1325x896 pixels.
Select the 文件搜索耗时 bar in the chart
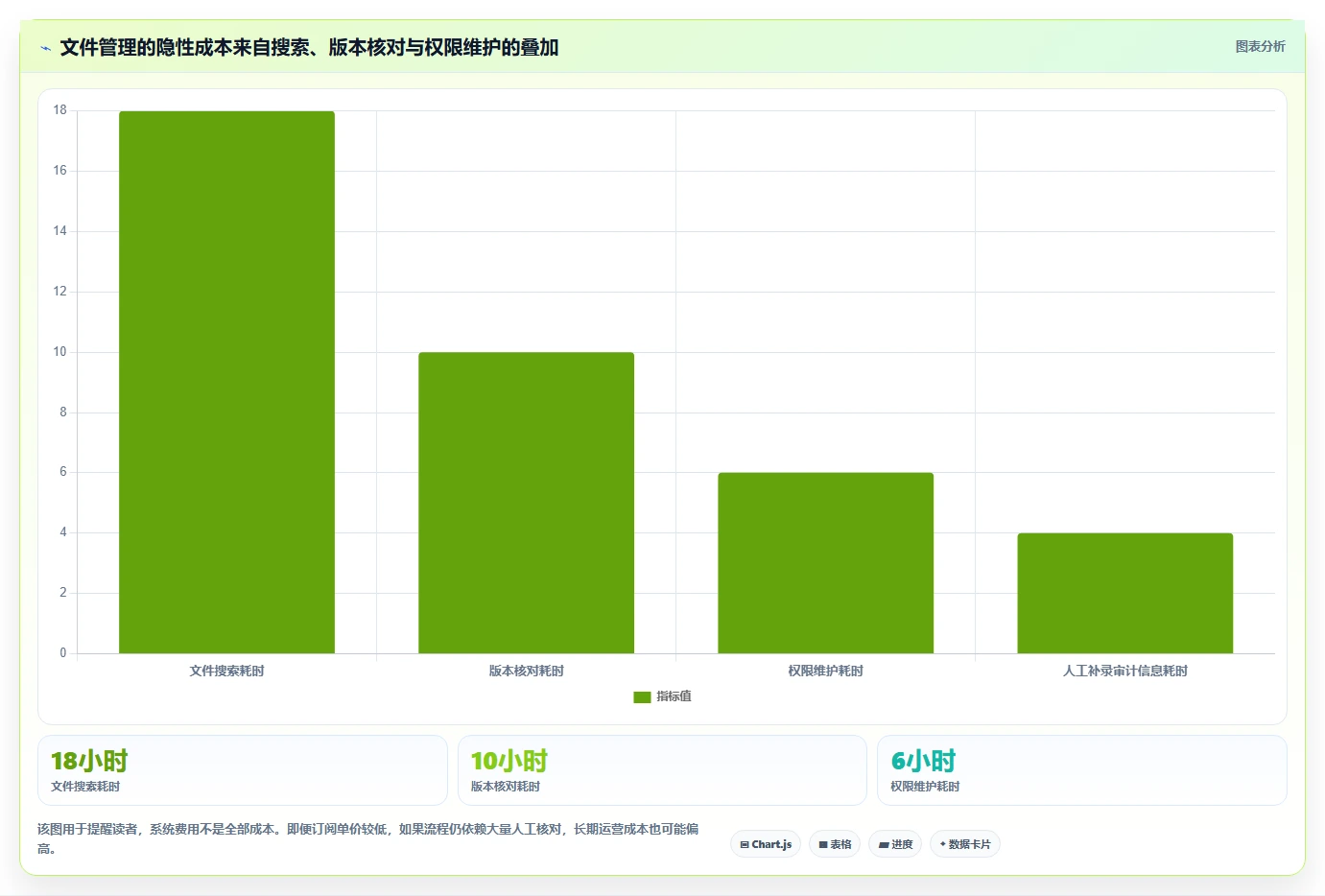226,382
